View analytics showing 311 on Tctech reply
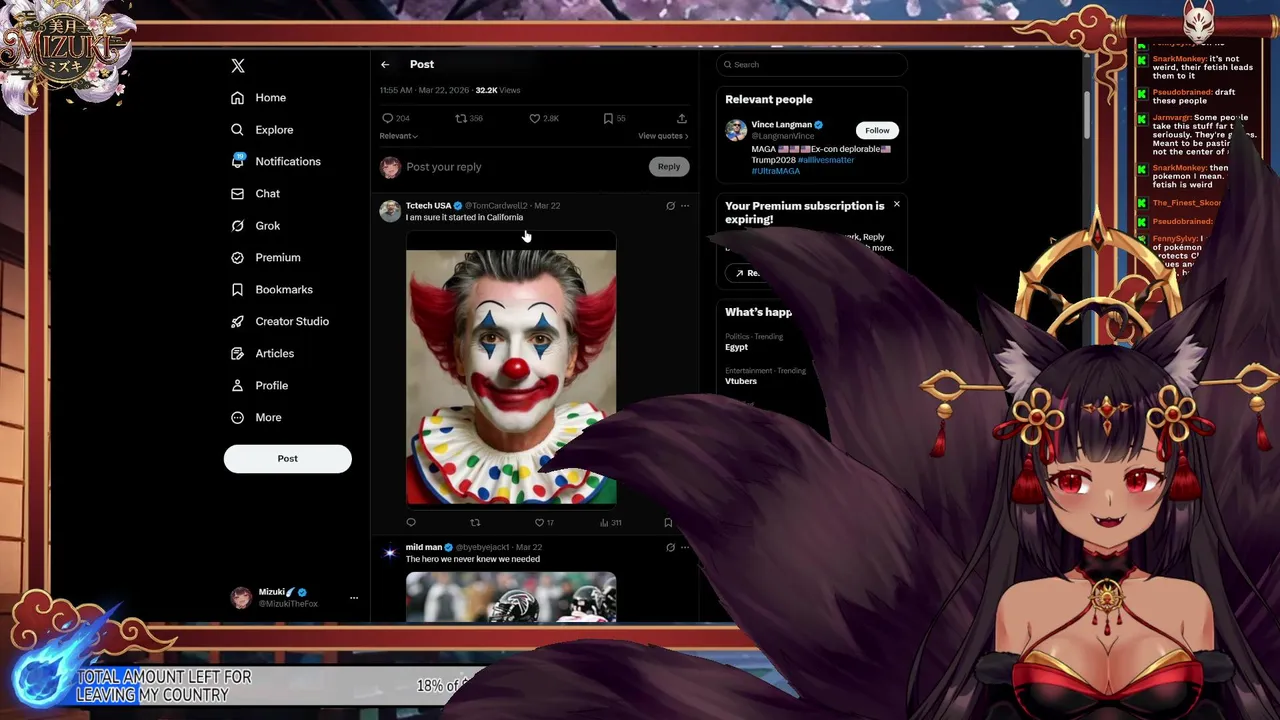The height and width of the screenshot is (720, 1280). (610, 522)
